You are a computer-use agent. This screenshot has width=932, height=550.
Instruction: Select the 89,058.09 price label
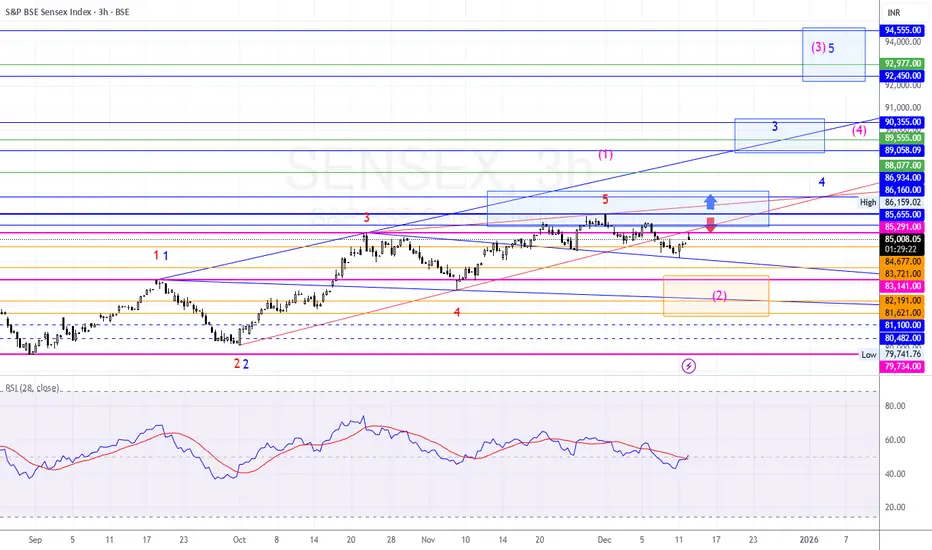903,150
